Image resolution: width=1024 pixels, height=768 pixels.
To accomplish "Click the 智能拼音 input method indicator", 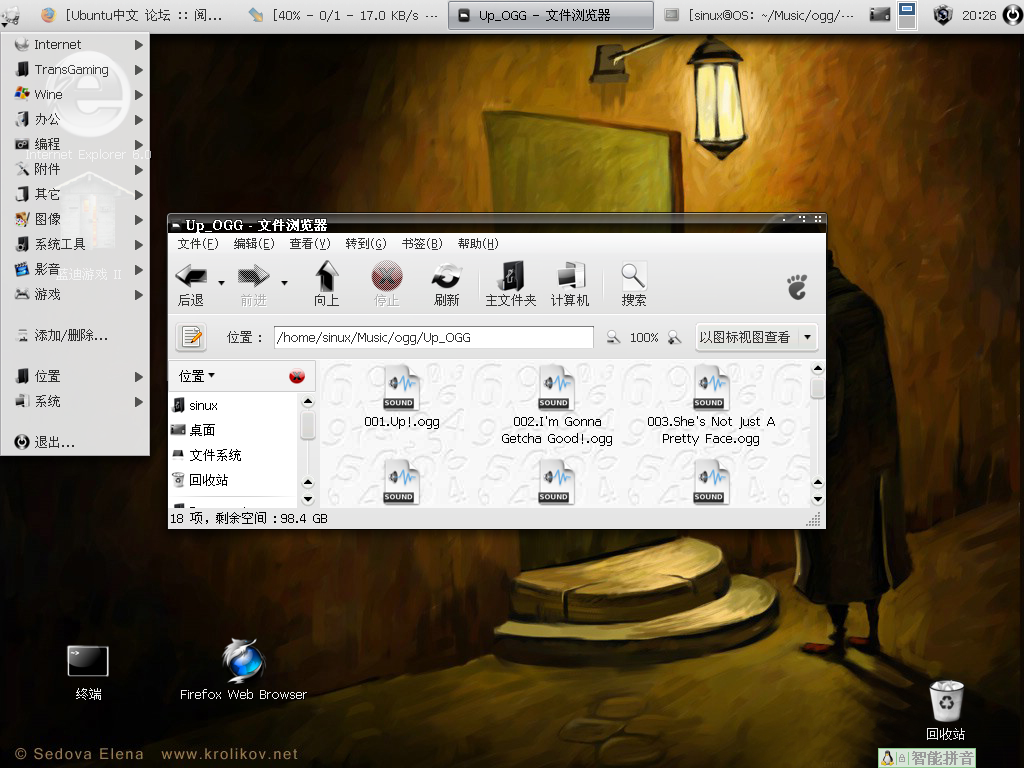I will click(927, 758).
